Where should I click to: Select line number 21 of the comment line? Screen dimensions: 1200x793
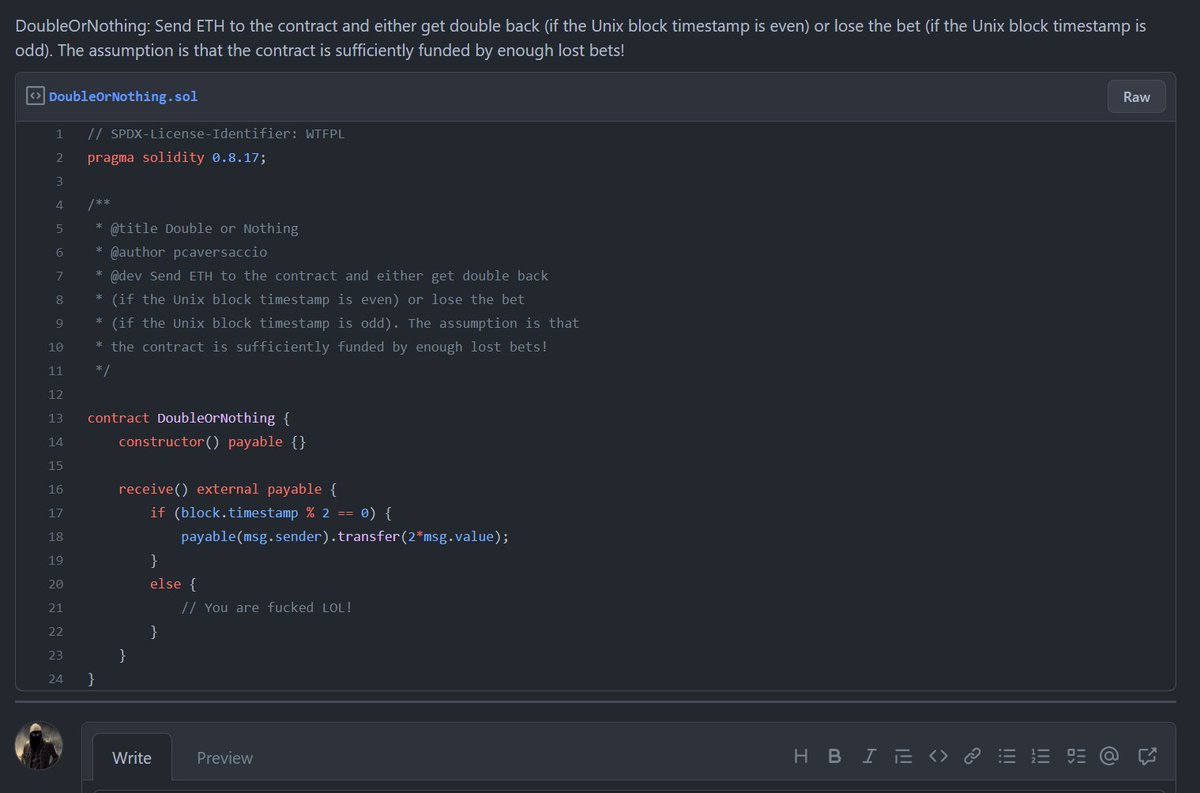pyautogui.click(x=56, y=608)
